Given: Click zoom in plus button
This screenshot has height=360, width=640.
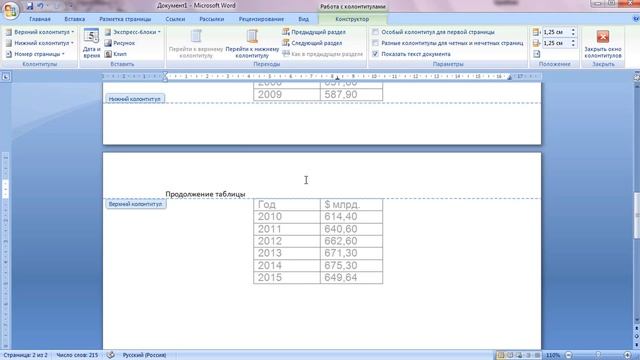Looking at the screenshot, I should coord(627,355).
